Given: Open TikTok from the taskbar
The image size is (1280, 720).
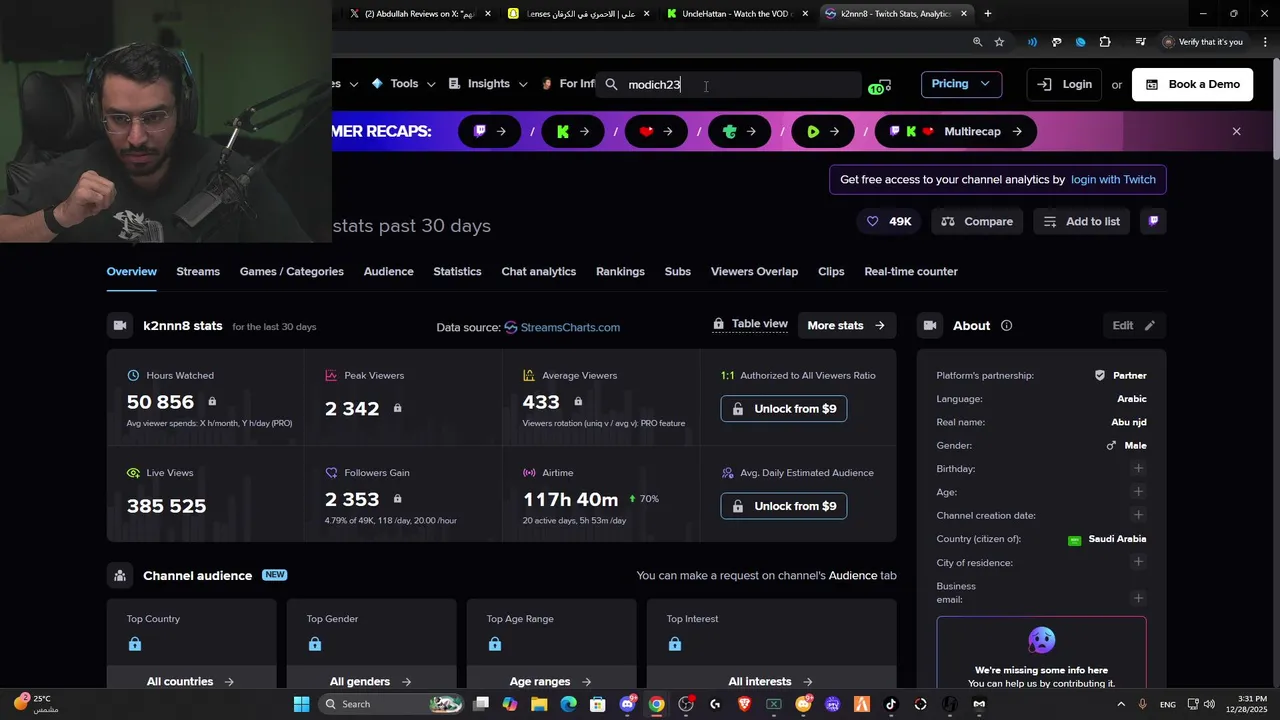Looking at the screenshot, I should [x=891, y=704].
